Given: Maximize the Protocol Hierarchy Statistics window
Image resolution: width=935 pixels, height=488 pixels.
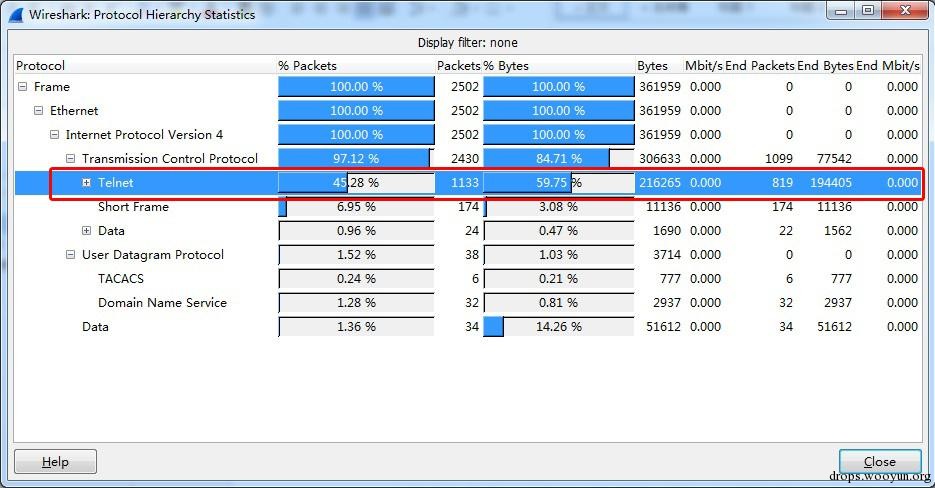Looking at the screenshot, I should [868, 10].
